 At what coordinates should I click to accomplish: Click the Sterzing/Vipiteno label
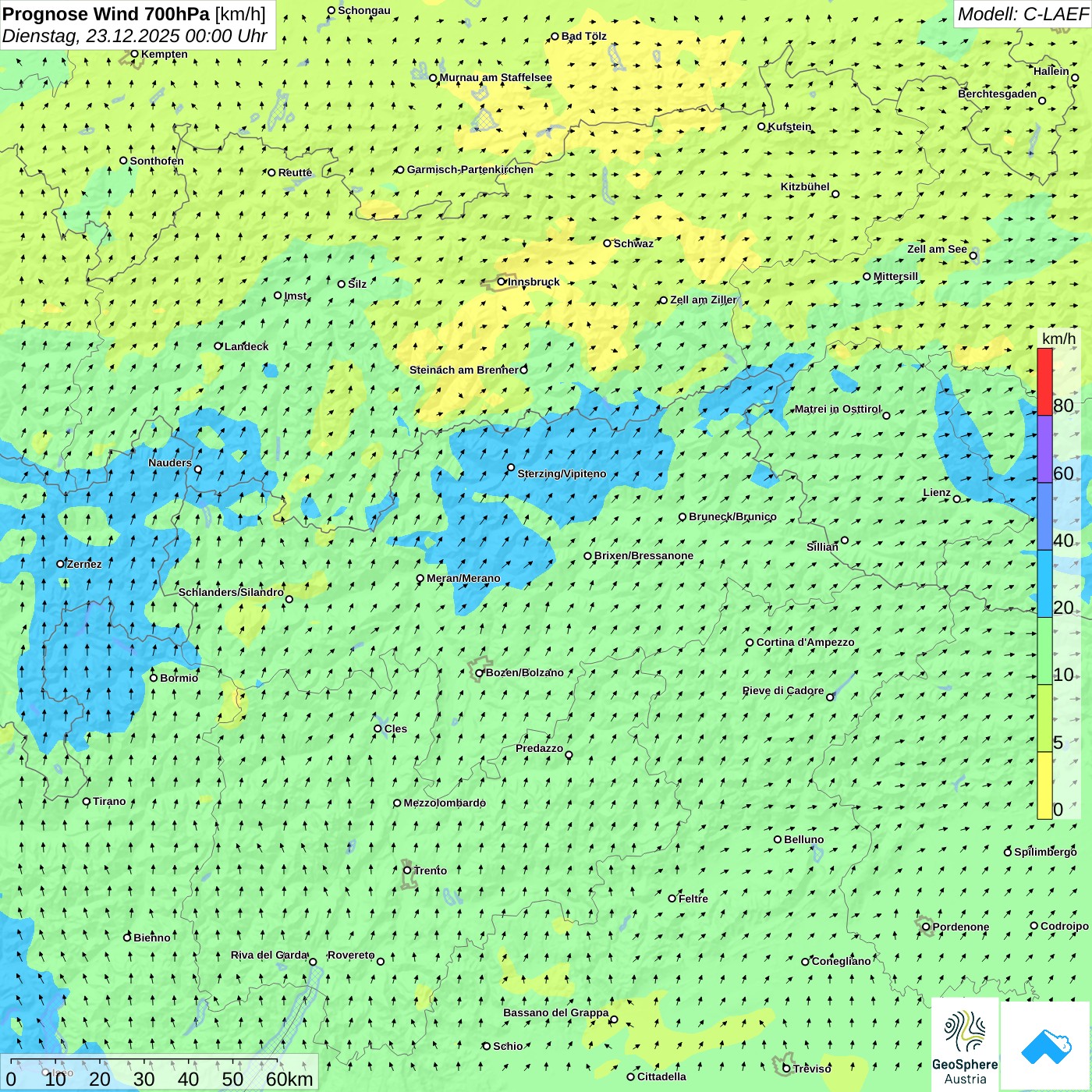click(562, 473)
